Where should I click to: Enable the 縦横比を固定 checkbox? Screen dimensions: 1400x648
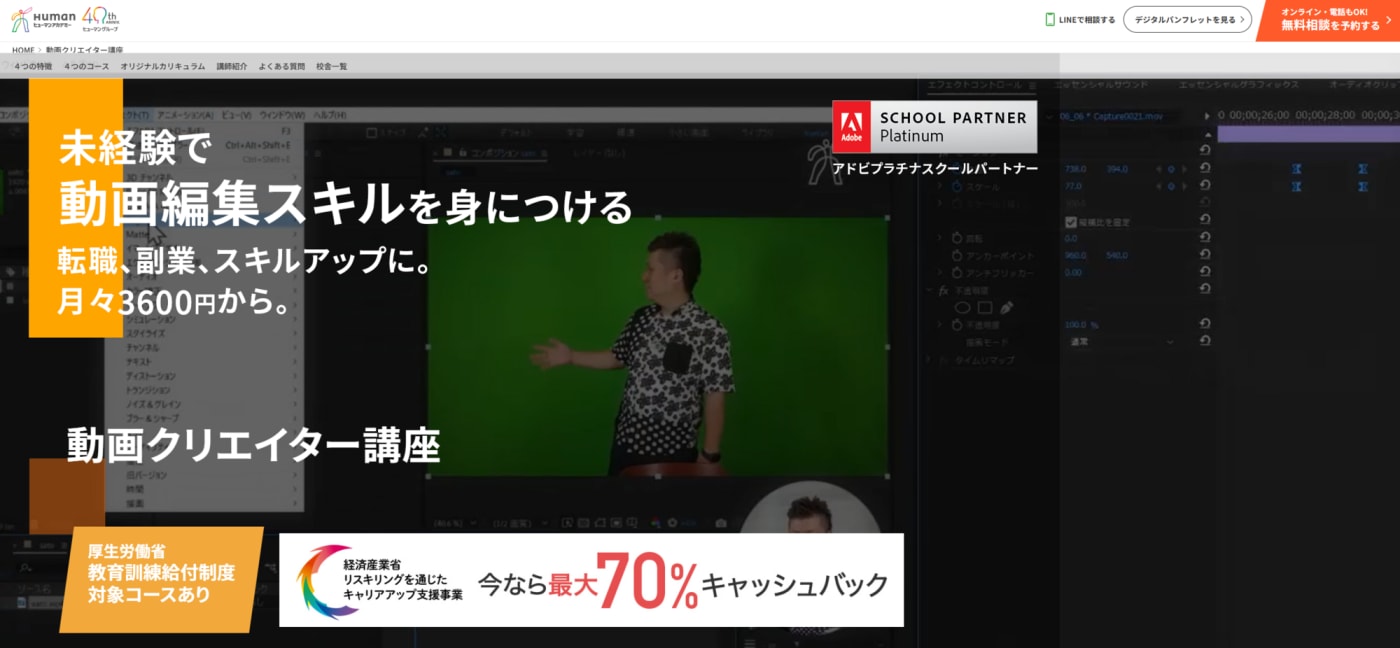[1070, 221]
